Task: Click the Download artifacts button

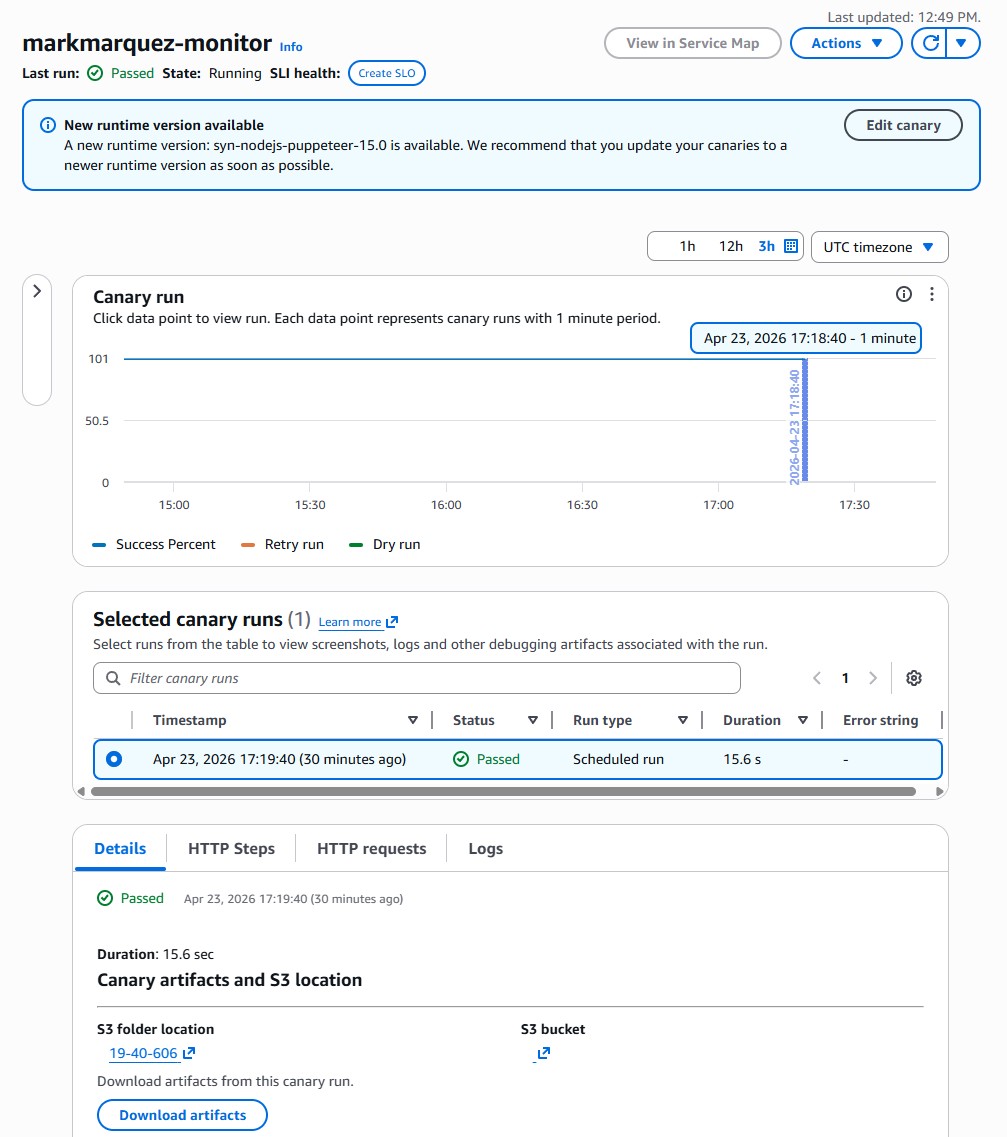Action: [182, 1115]
